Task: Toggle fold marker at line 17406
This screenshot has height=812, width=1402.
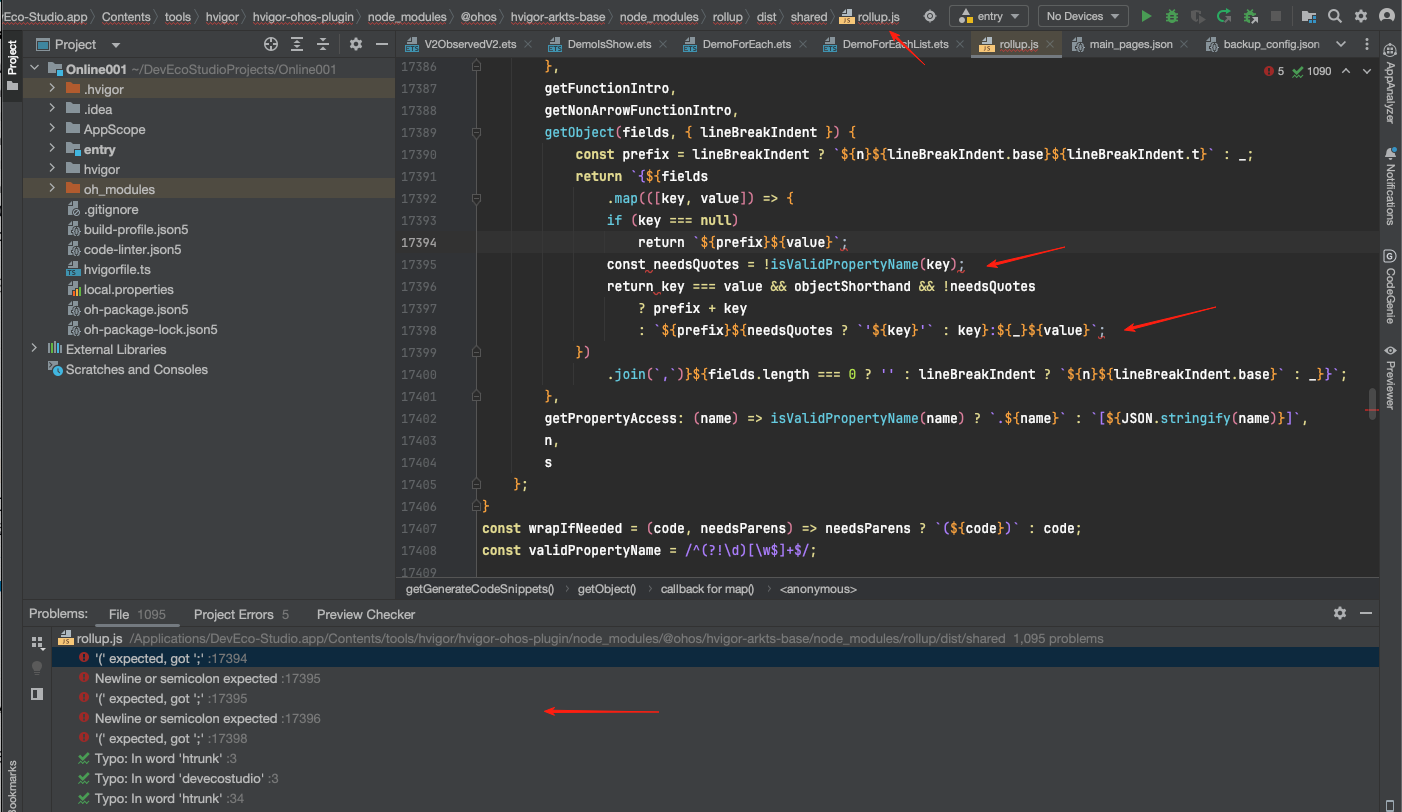Action: click(x=476, y=506)
